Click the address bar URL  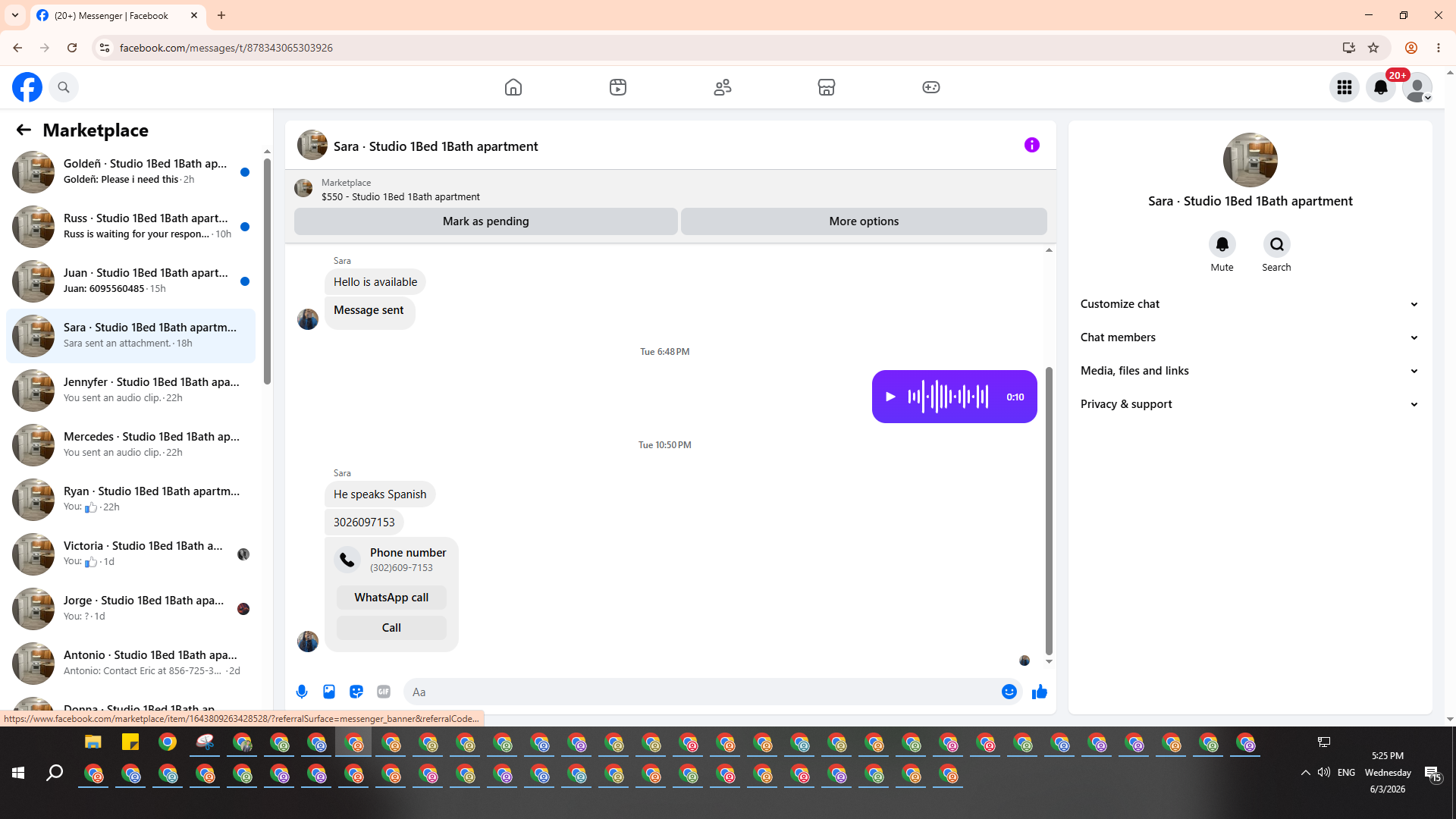click(226, 48)
